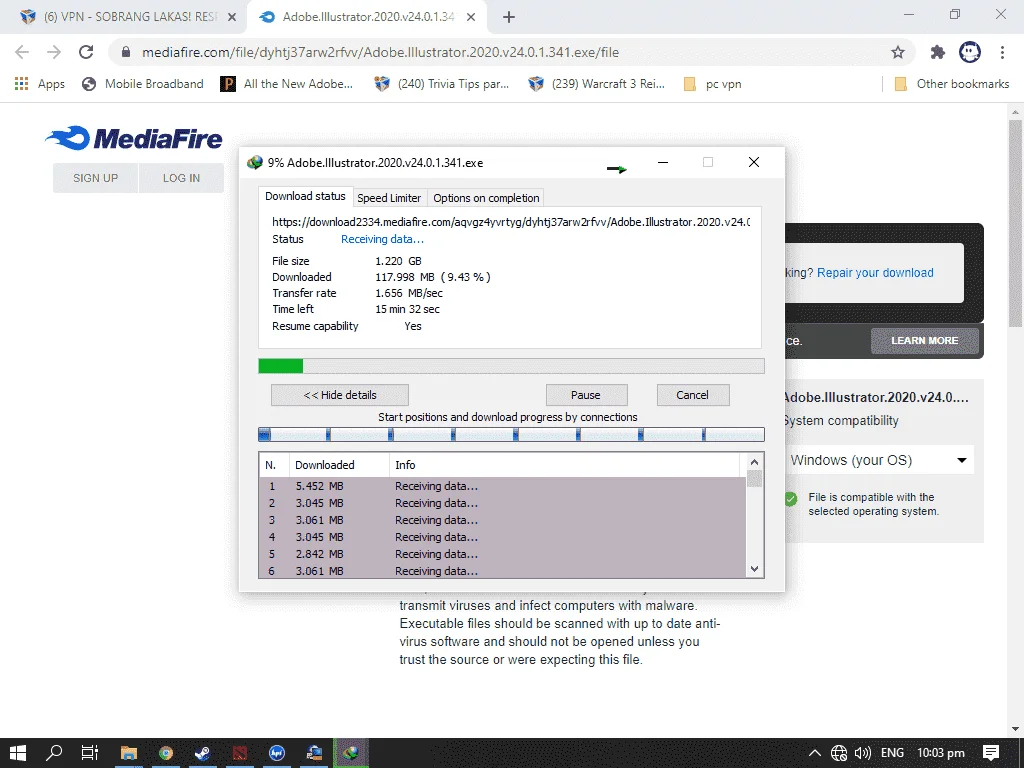The width and height of the screenshot is (1024, 768).
Task: Open the Chrome profile avatar
Action: click(x=970, y=52)
